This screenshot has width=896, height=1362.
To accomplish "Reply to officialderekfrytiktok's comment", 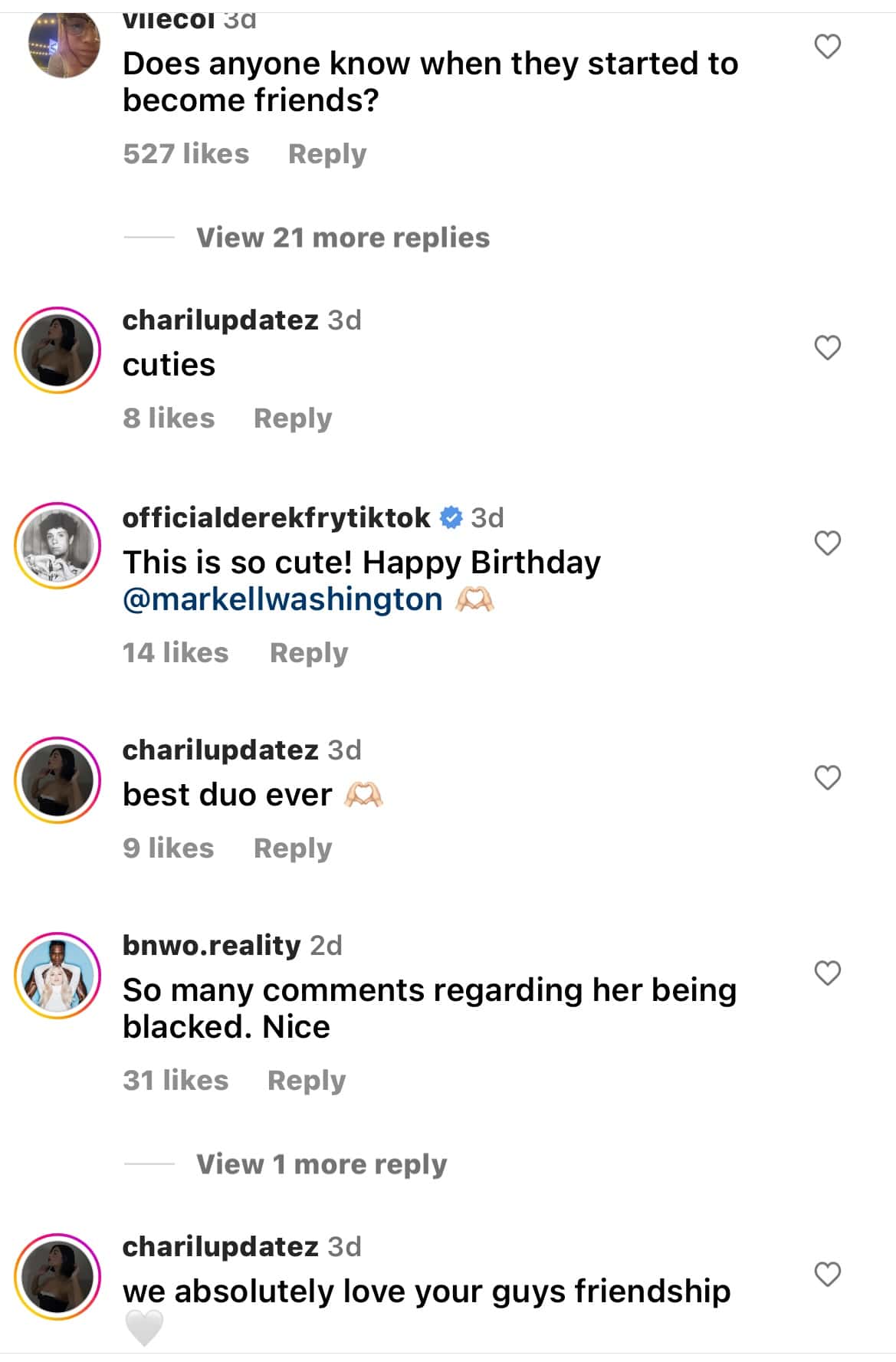I will 308,652.
